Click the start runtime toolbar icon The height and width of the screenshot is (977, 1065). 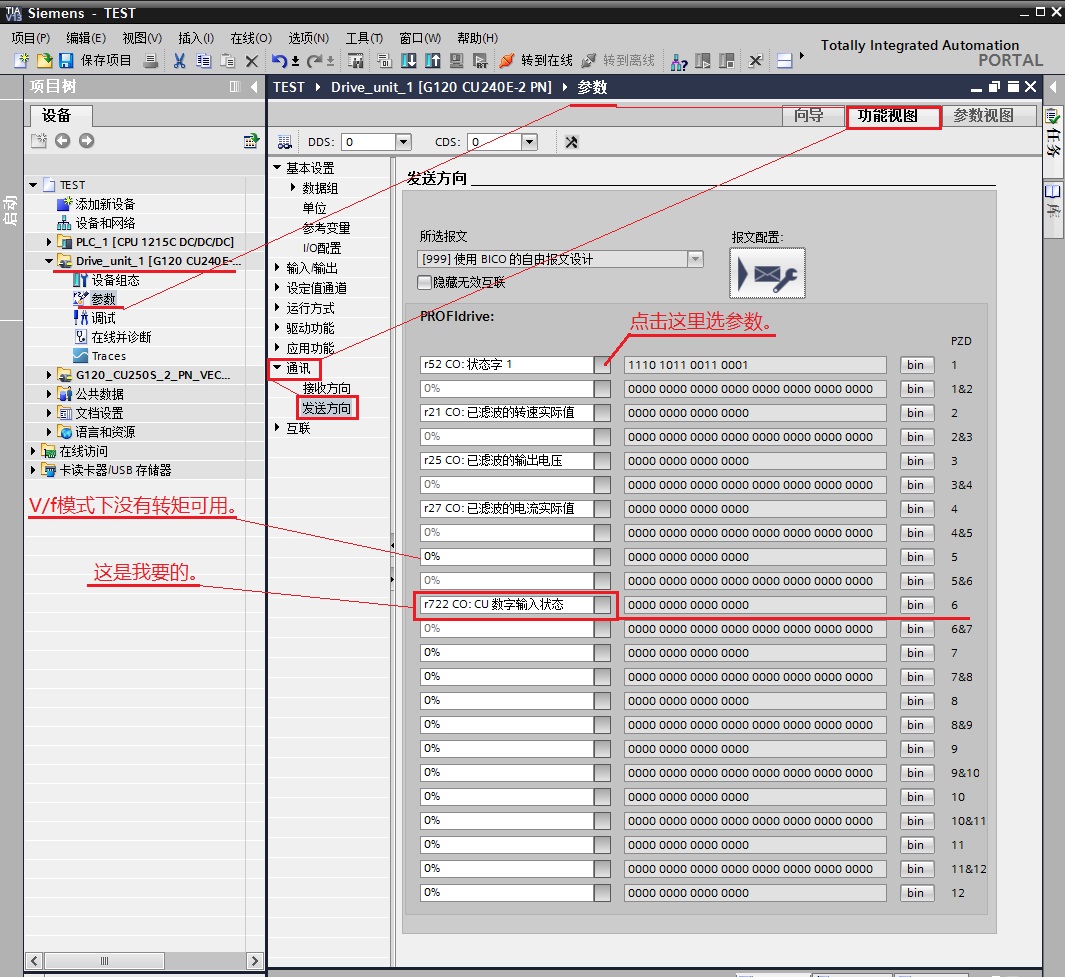point(480,61)
